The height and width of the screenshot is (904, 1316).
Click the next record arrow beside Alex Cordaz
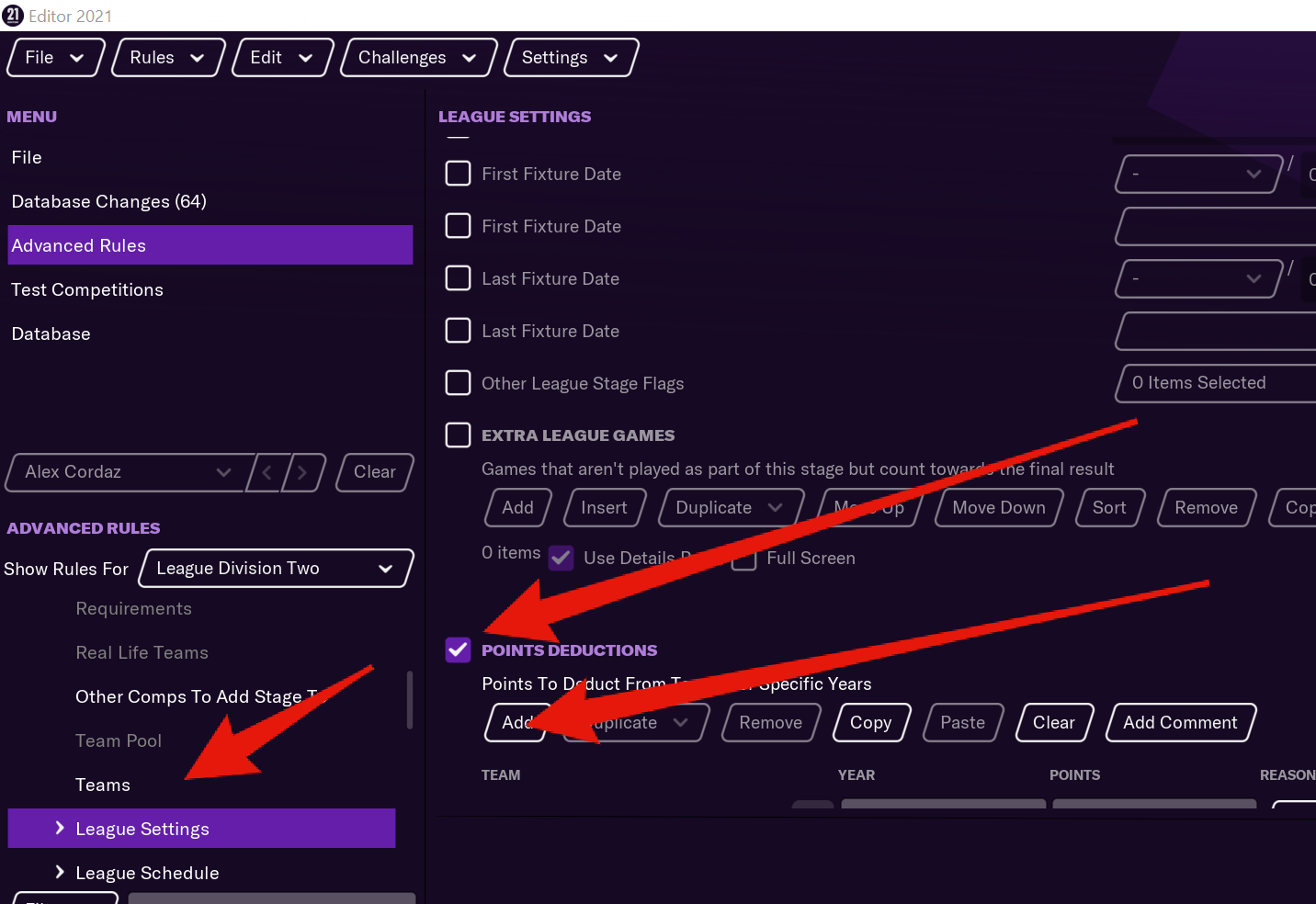pyautogui.click(x=303, y=472)
